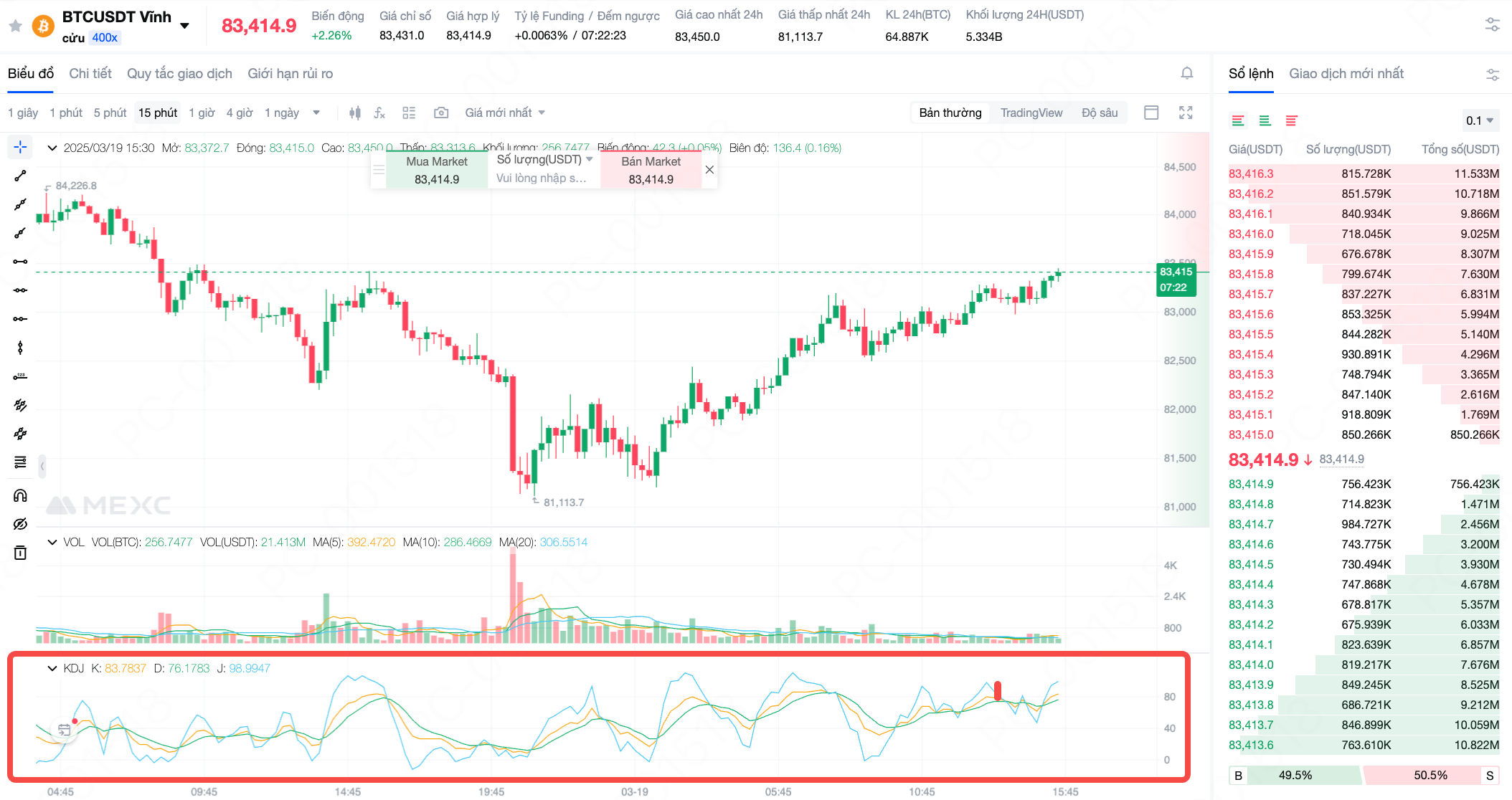Open the Quy tắc giao dịch tab
This screenshot has width=1512, height=800.
pyautogui.click(x=179, y=73)
